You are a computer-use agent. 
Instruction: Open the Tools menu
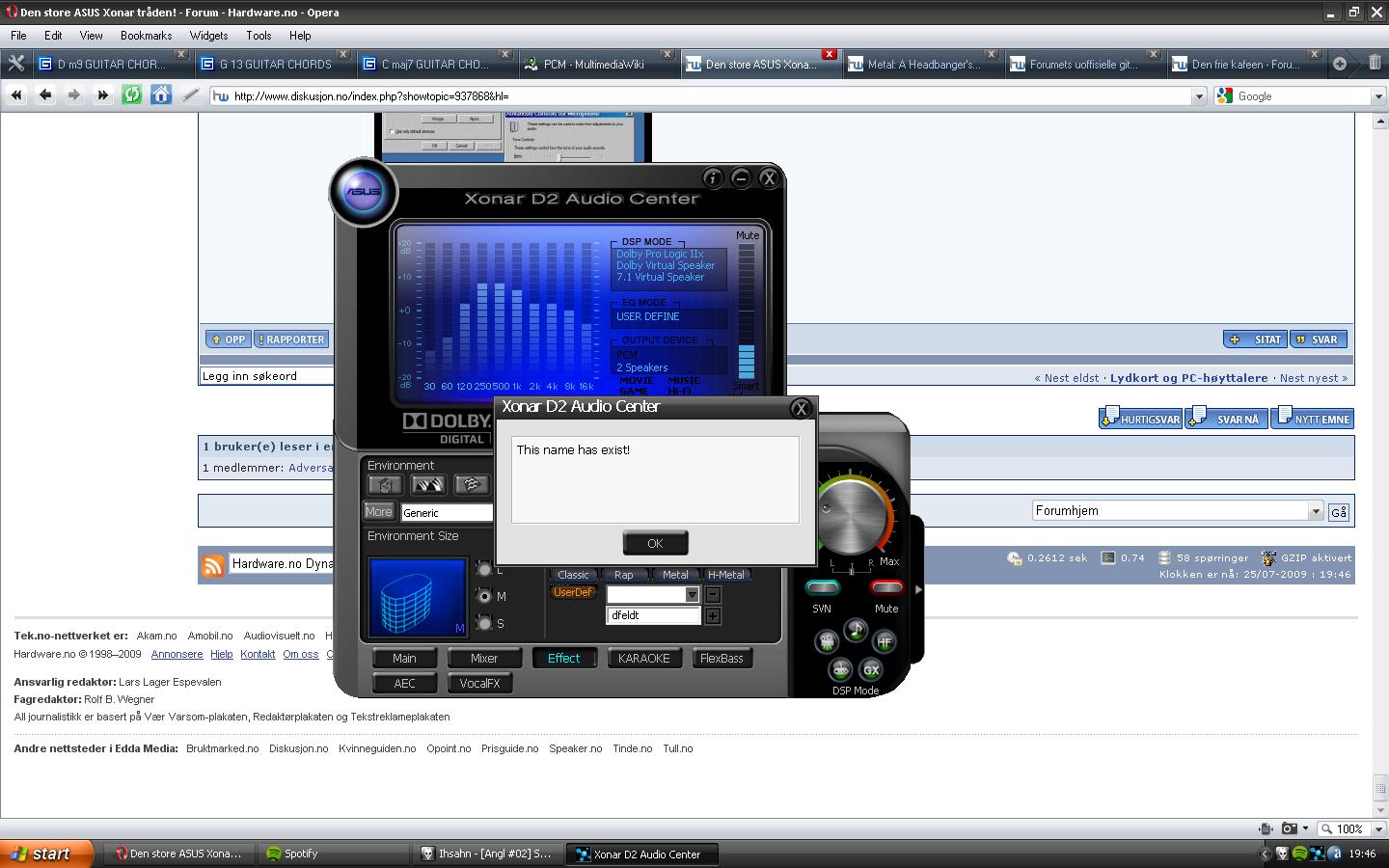pos(259,36)
